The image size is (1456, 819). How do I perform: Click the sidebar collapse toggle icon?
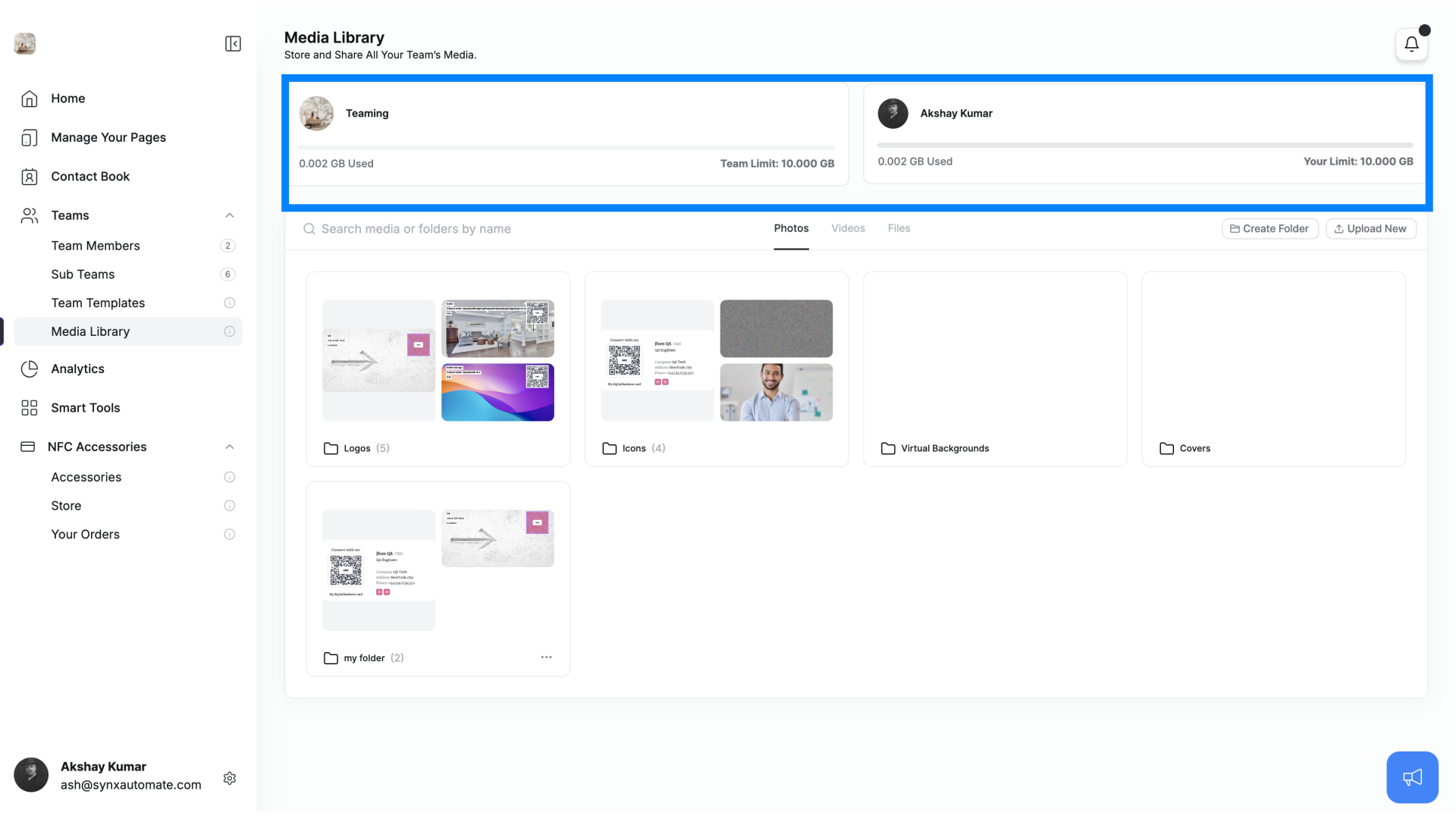pyautogui.click(x=233, y=44)
